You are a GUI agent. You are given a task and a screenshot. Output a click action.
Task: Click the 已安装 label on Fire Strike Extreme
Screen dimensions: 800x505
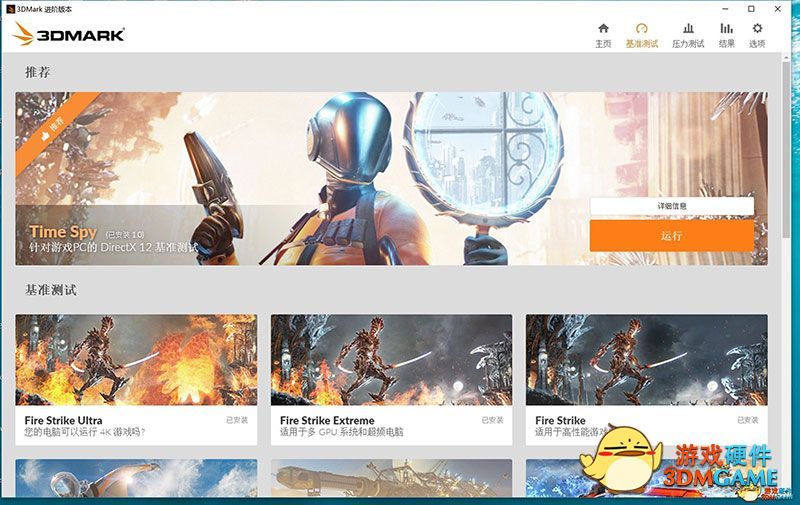click(492, 420)
